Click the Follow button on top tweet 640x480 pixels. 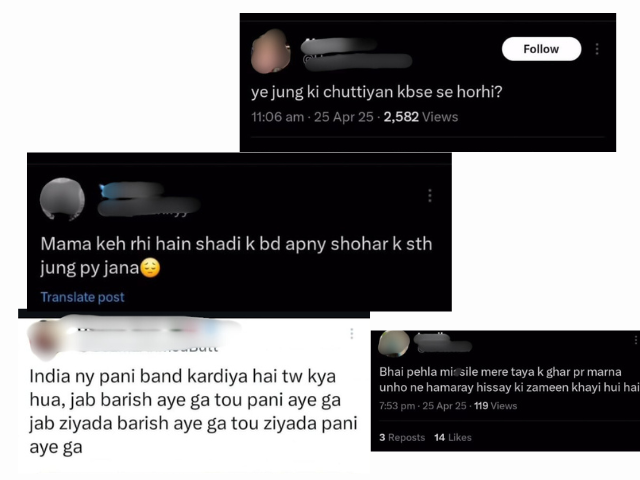click(541, 49)
